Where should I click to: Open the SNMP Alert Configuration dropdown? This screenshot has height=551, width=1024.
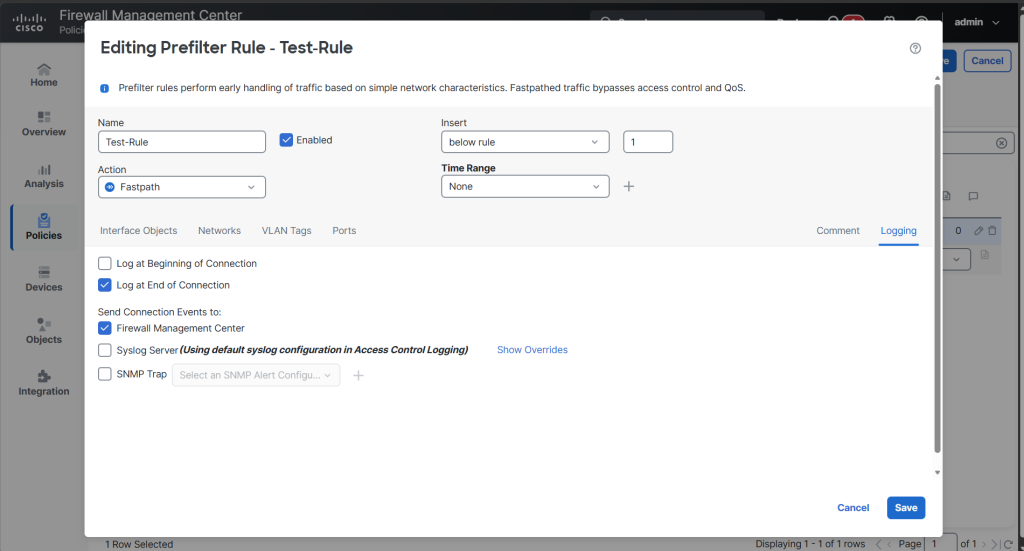(x=255, y=375)
